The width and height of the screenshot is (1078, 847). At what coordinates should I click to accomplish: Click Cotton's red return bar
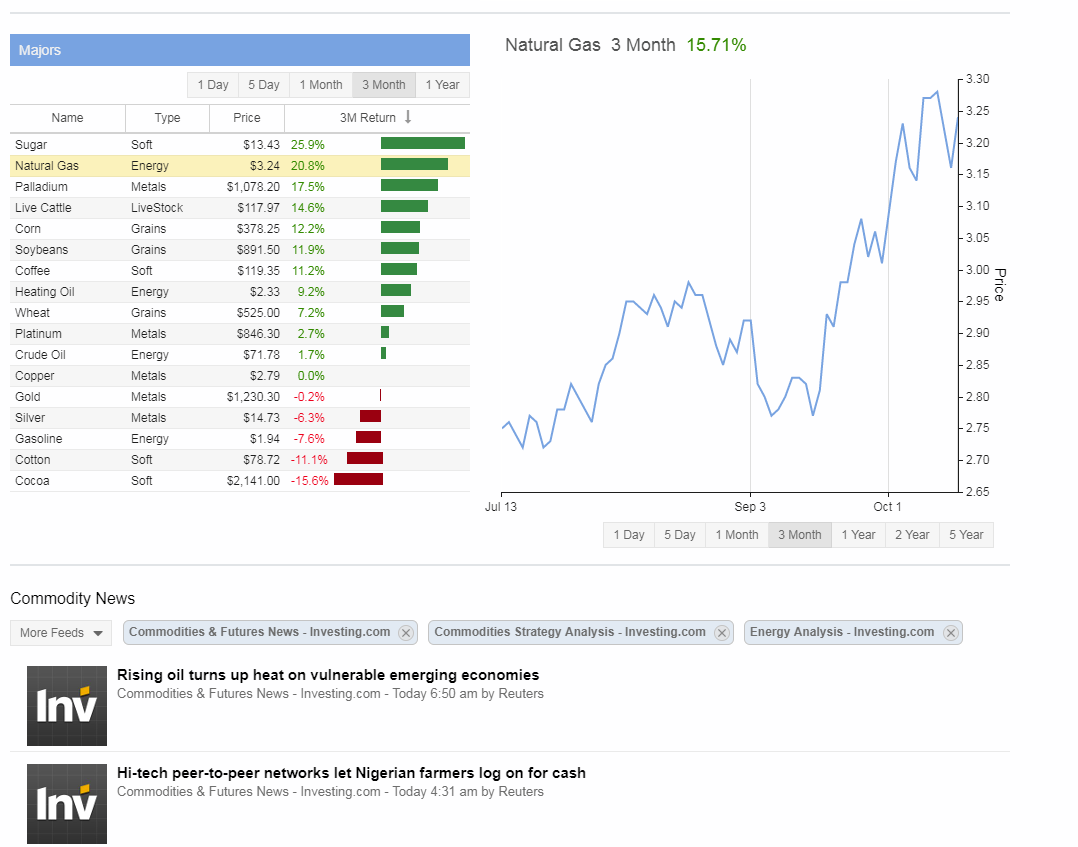(365, 459)
